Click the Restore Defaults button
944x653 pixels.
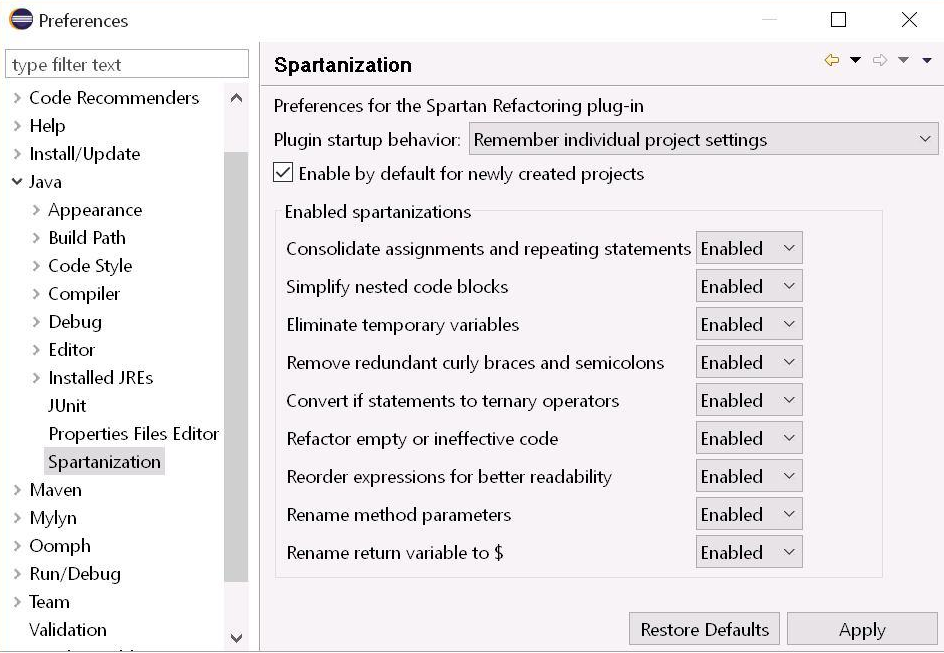coord(704,630)
